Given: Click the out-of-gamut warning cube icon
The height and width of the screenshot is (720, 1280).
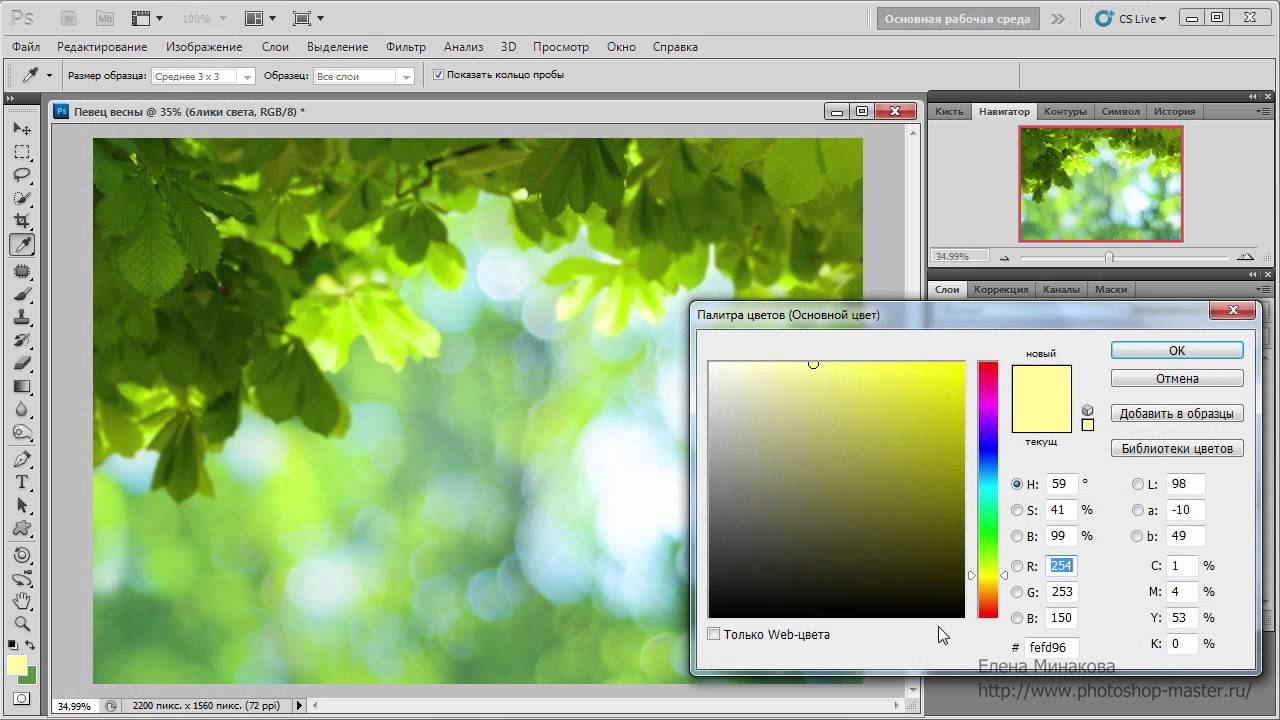Looking at the screenshot, I should pyautogui.click(x=1088, y=410).
